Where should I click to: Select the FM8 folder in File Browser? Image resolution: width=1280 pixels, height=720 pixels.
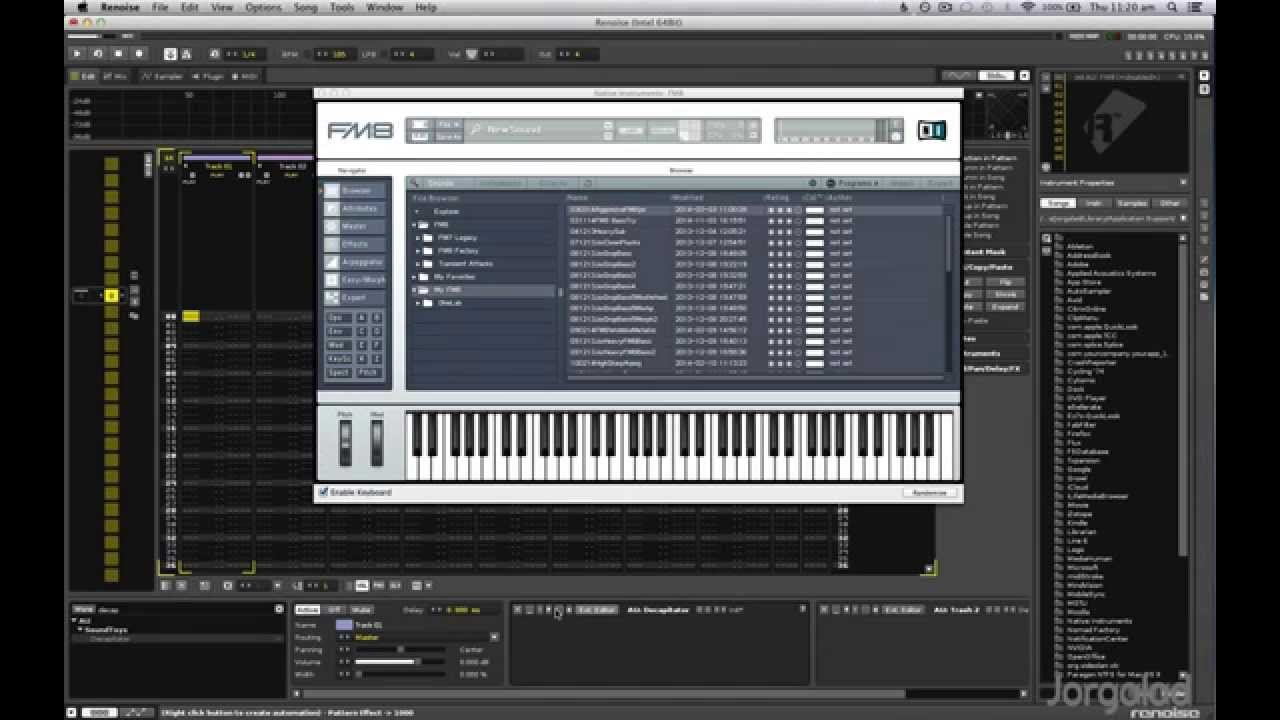point(441,225)
